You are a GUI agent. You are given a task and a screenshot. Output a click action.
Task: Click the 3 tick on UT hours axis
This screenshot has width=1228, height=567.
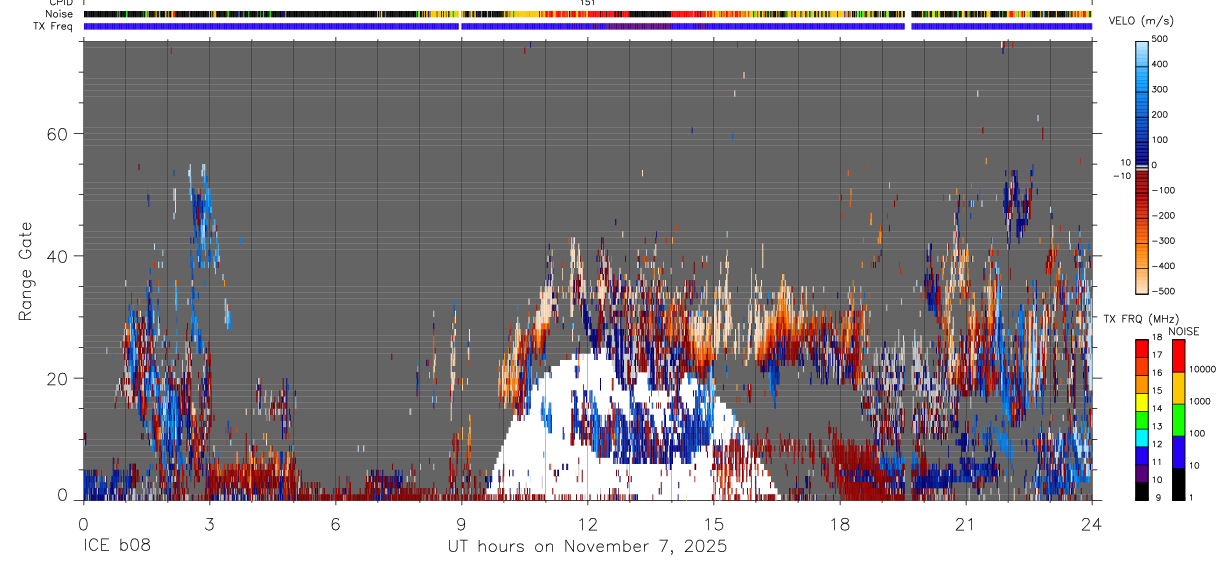pos(209,524)
